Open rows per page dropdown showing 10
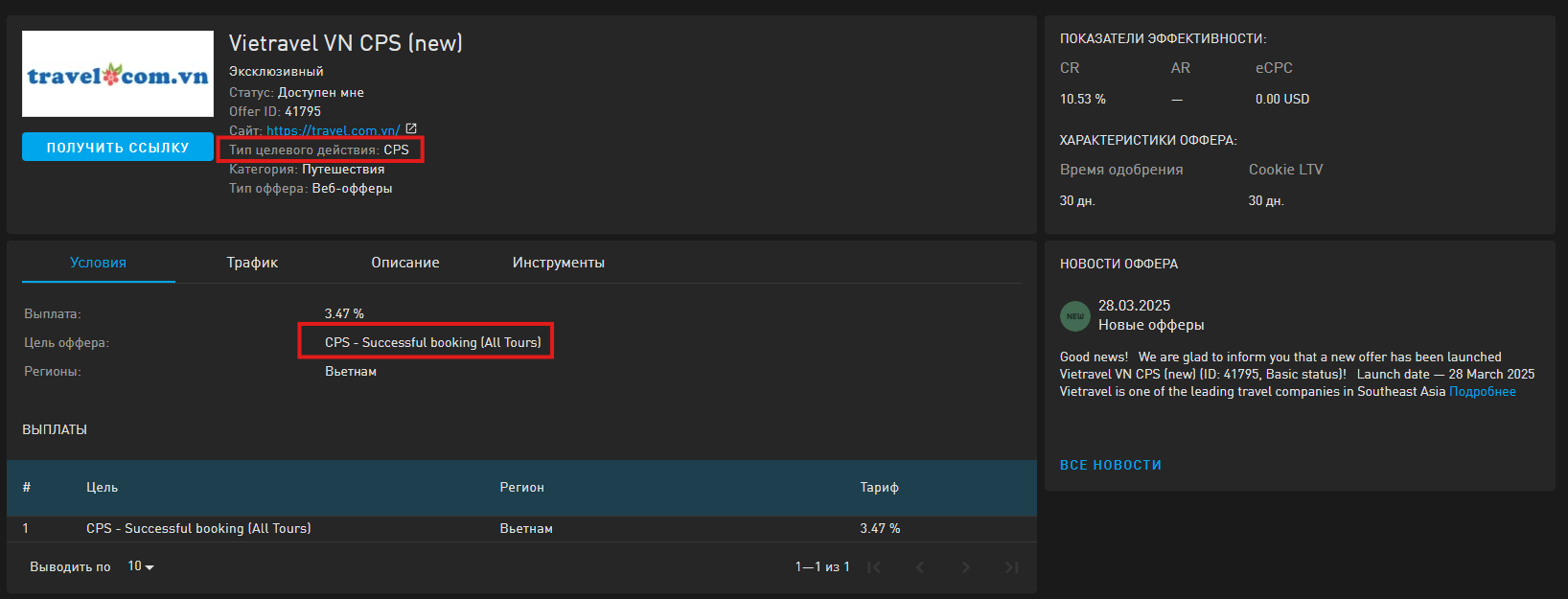 coord(141,566)
